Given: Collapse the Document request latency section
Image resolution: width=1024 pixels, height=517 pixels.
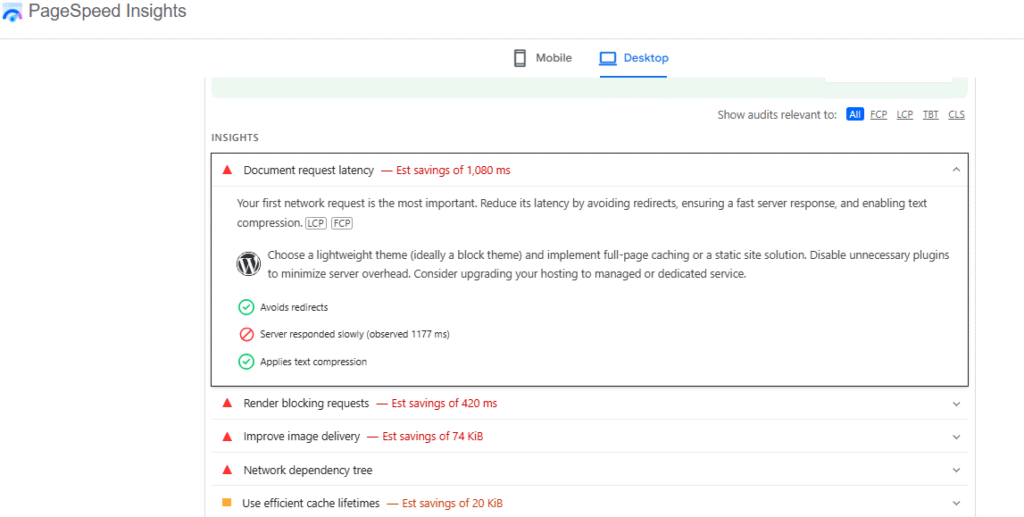Looking at the screenshot, I should (956, 170).
